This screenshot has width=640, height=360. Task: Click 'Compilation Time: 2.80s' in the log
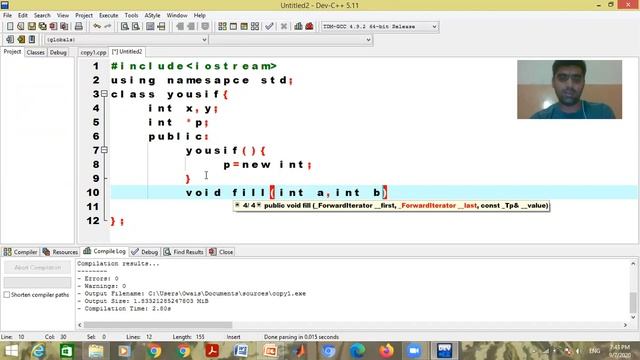pyautogui.click(x=124, y=309)
